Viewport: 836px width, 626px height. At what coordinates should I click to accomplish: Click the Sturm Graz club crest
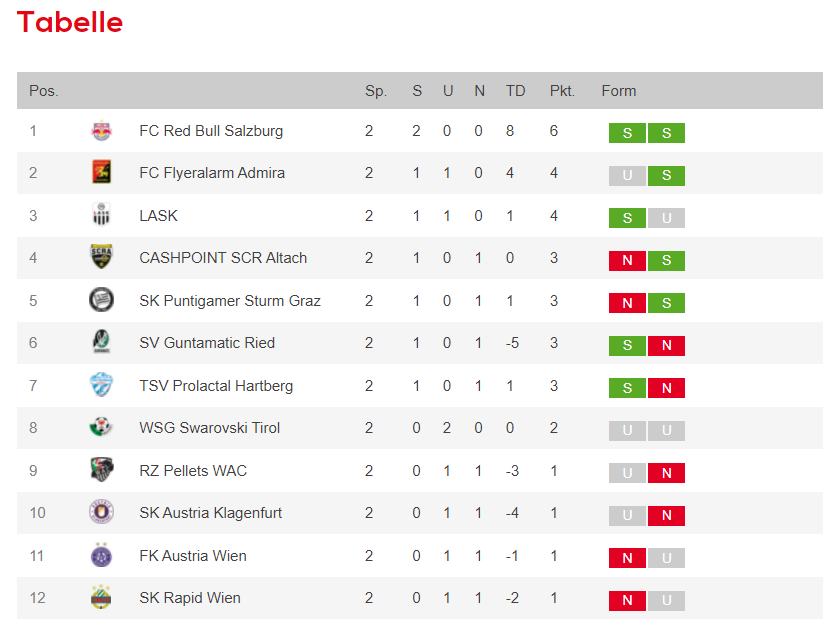point(101,299)
